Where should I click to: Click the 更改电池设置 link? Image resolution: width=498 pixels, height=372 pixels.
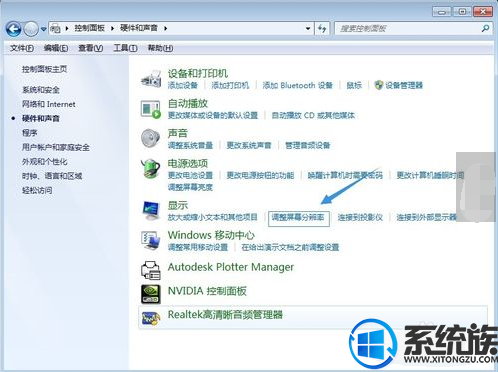[190, 175]
